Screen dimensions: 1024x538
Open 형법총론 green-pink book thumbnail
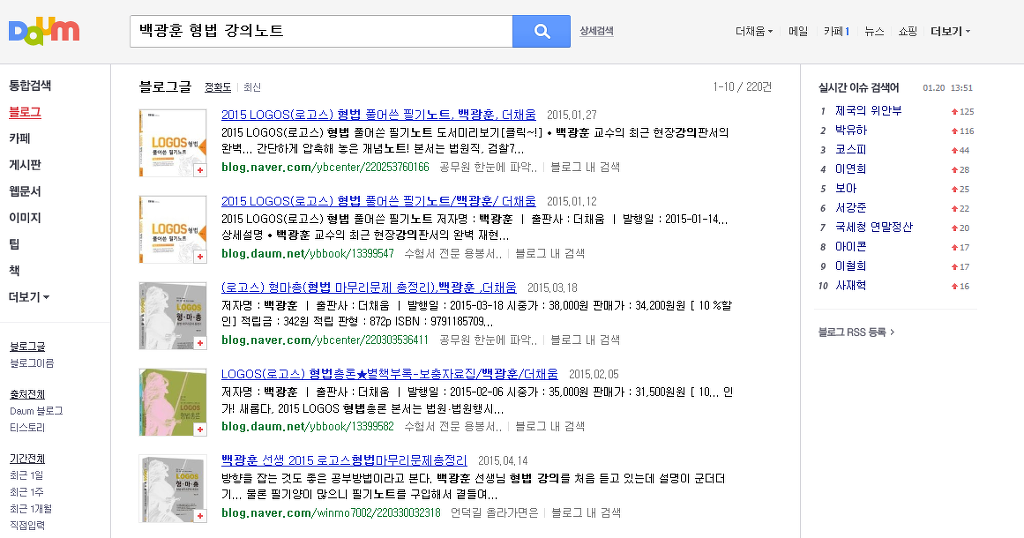173,402
